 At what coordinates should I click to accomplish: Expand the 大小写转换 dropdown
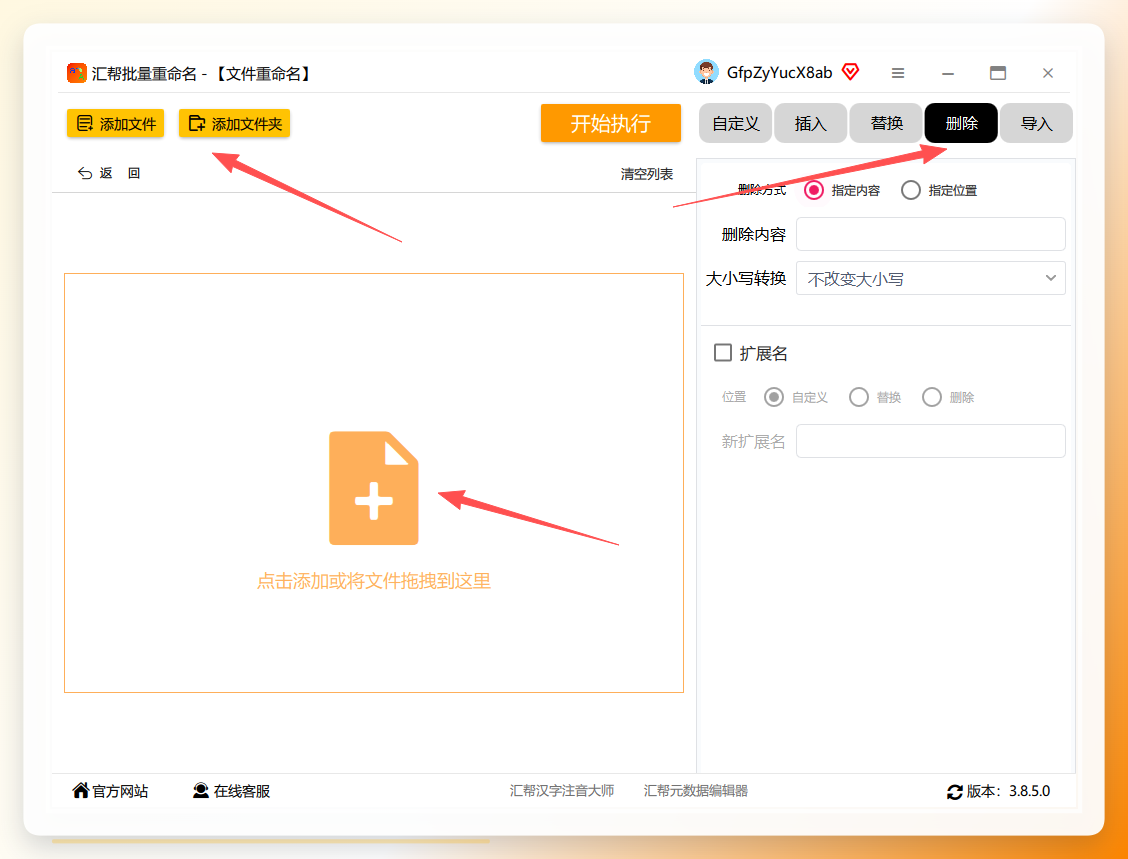pyautogui.click(x=930, y=278)
